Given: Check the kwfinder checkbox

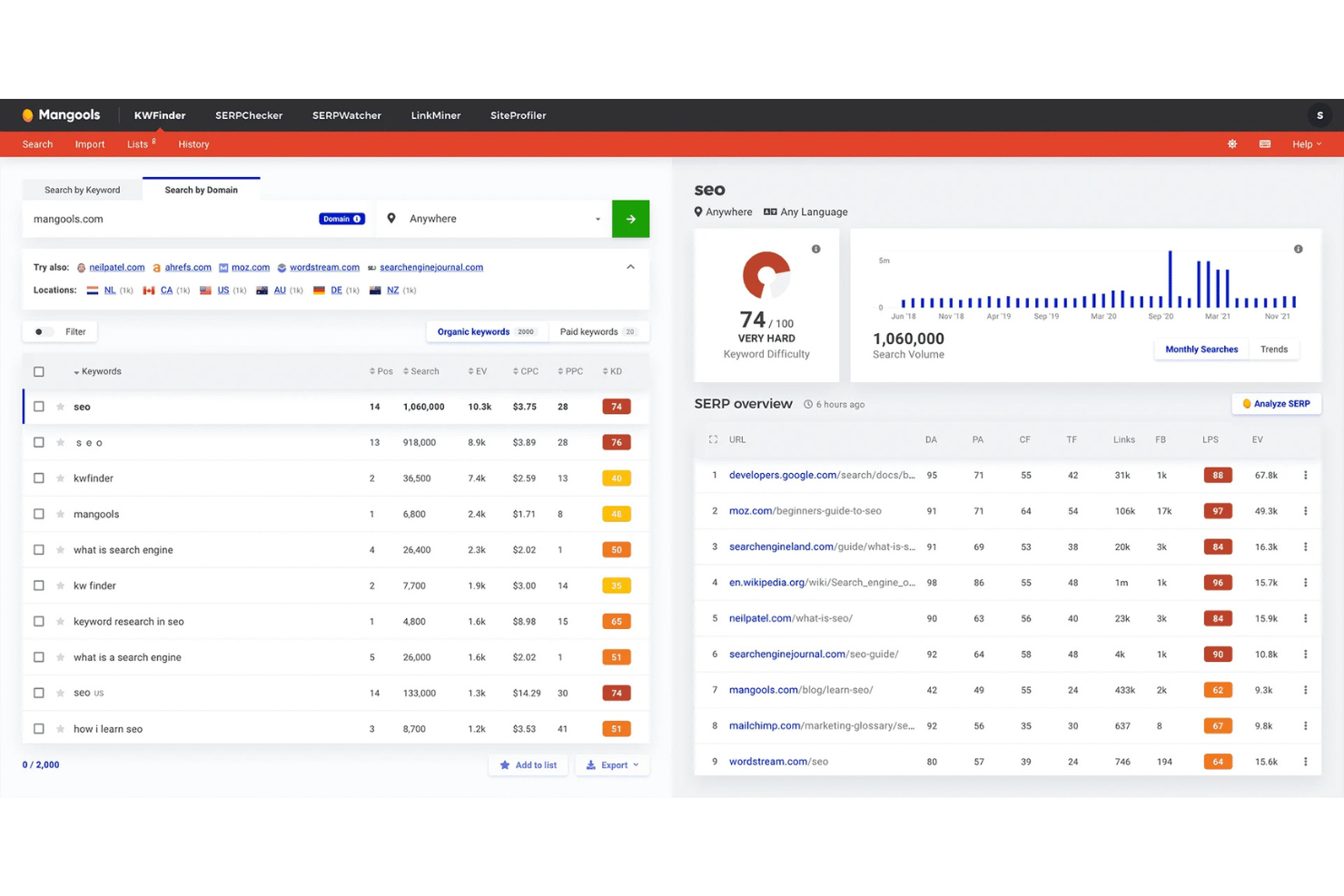Looking at the screenshot, I should (39, 478).
